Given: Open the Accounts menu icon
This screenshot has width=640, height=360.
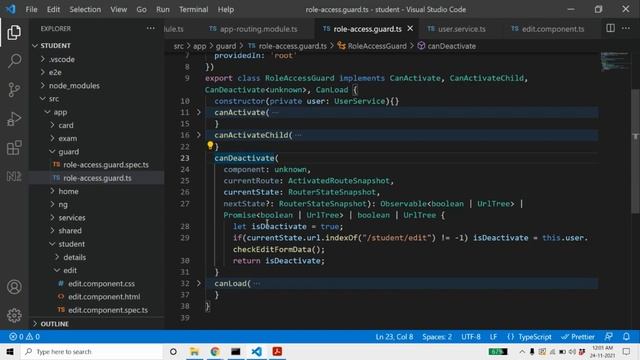Looking at the screenshot, I should (x=14, y=287).
